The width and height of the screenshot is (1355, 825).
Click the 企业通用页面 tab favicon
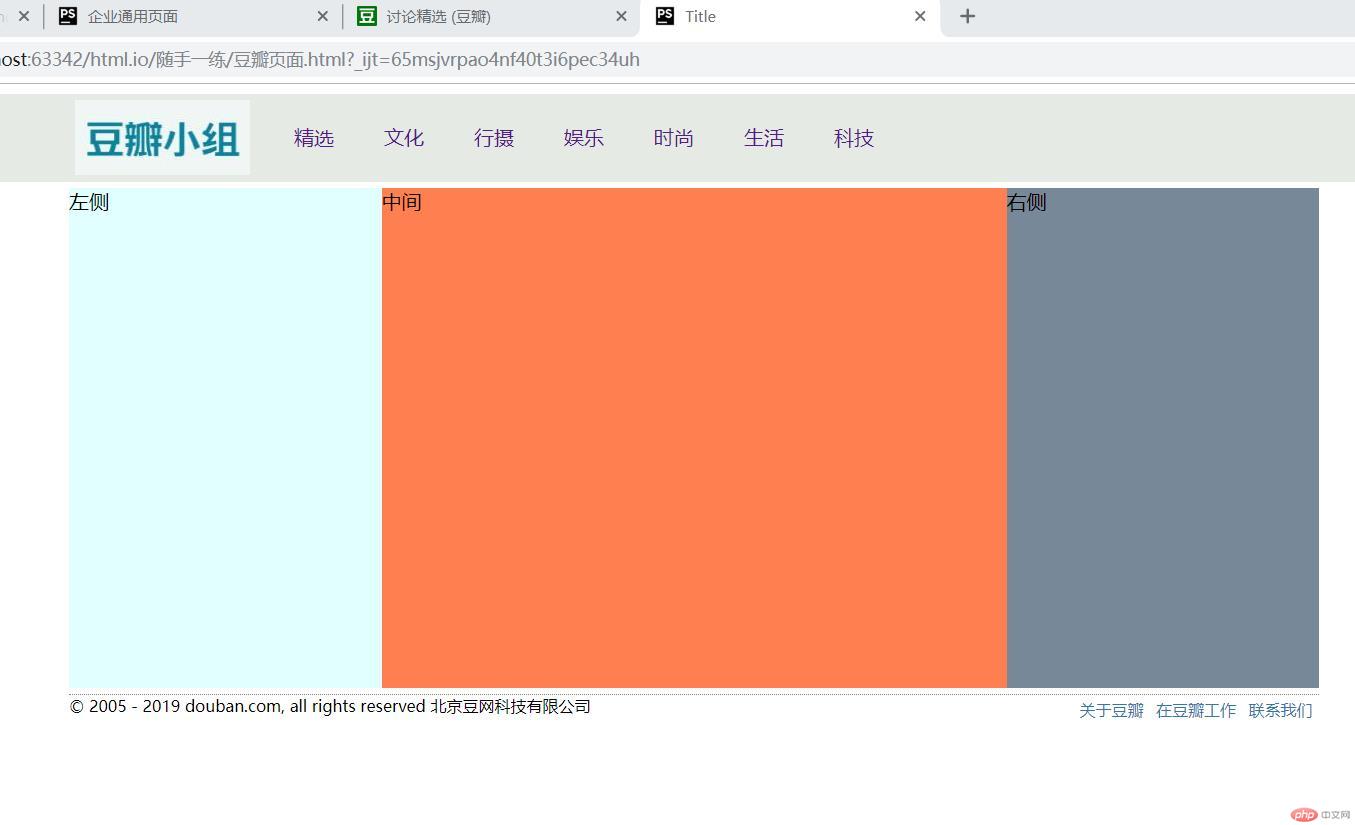[68, 16]
